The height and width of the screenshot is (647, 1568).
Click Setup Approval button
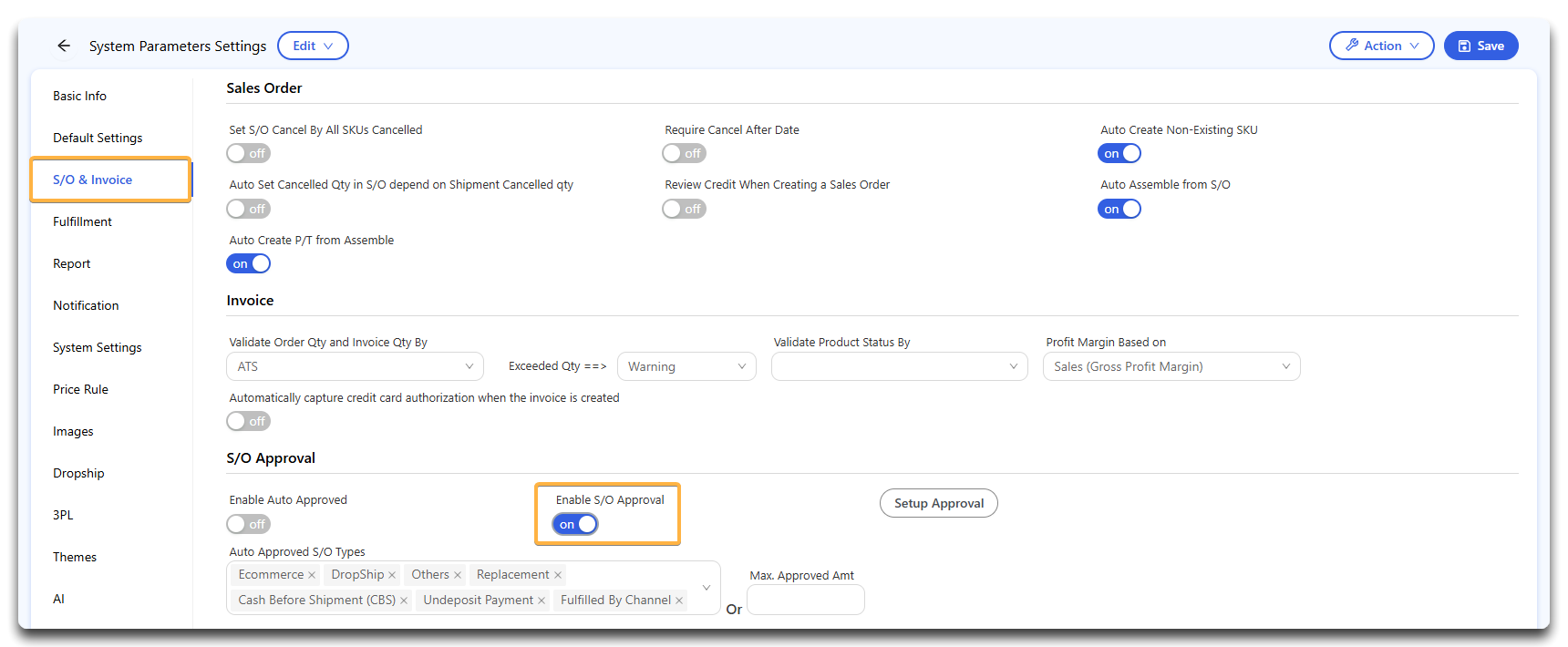coord(938,503)
